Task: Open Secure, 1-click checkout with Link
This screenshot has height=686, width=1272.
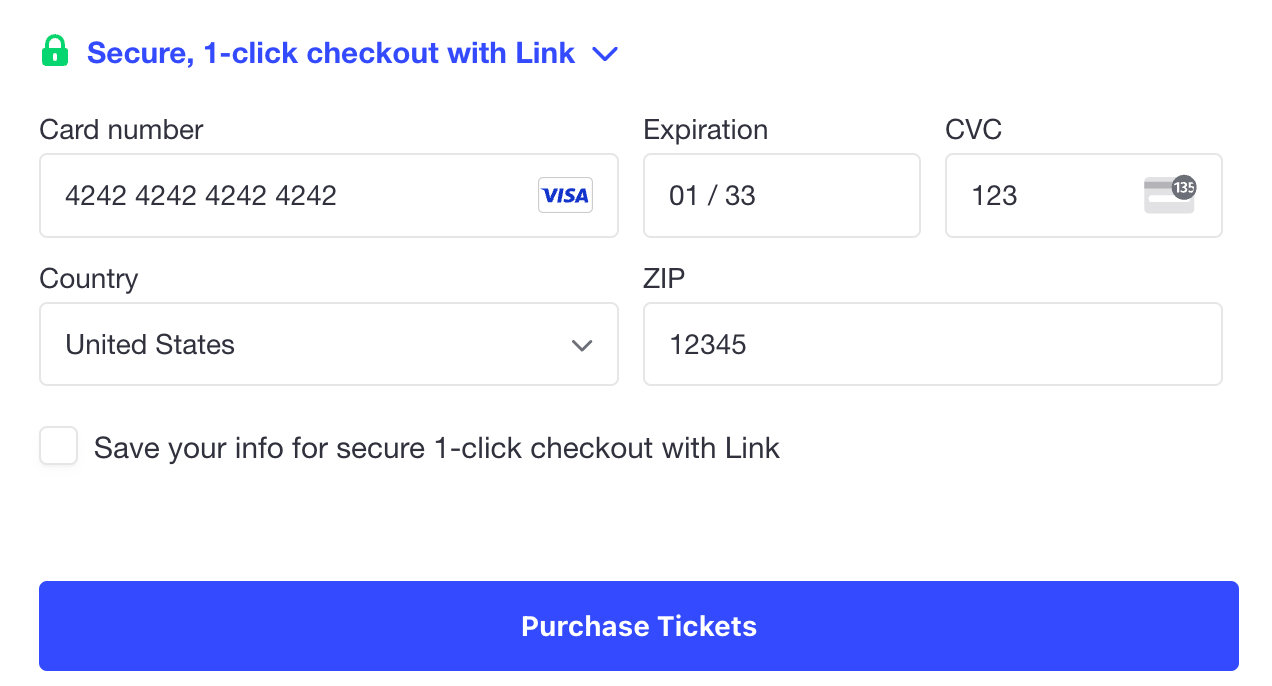Action: coord(331,52)
